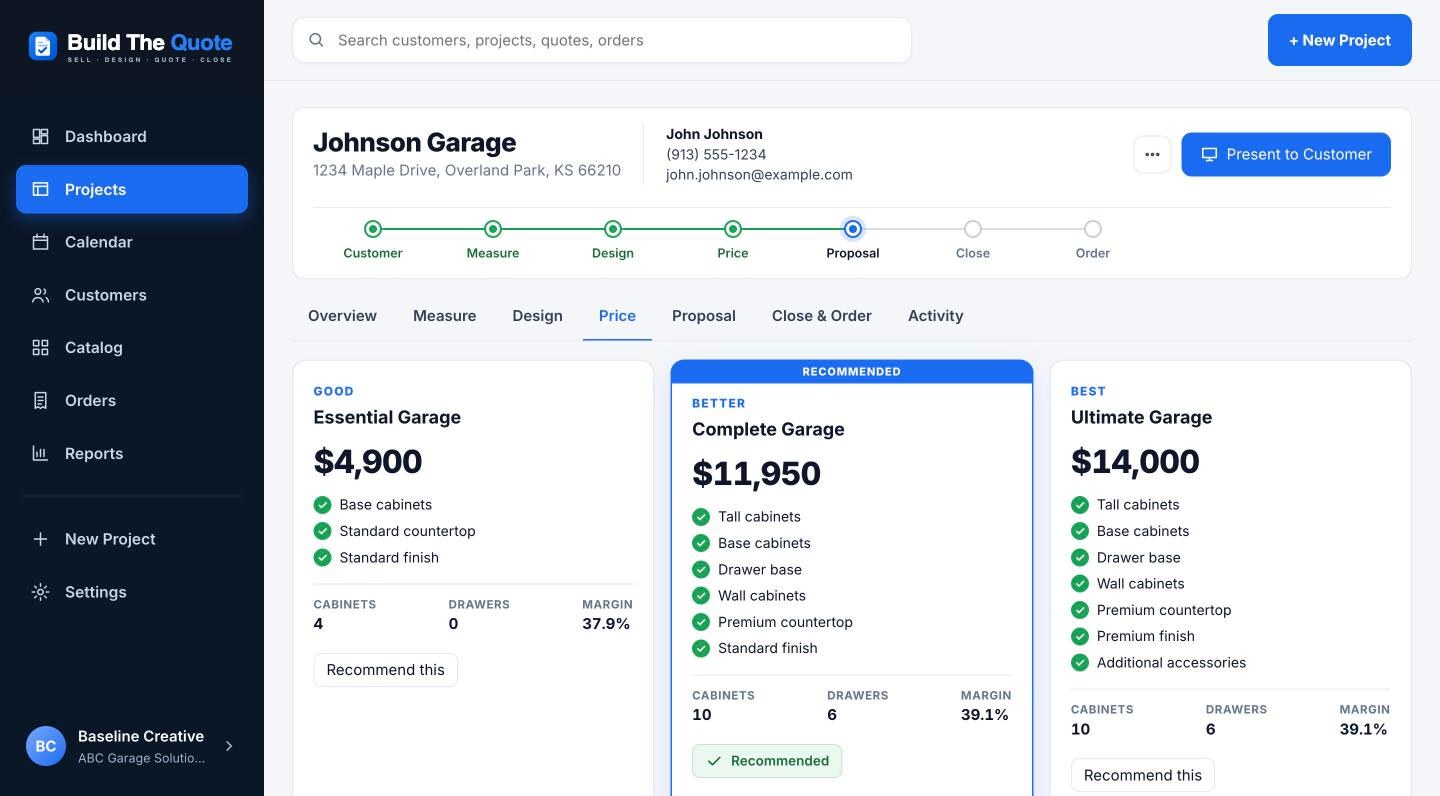Image resolution: width=1440 pixels, height=796 pixels.
Task: Open the Calendar sidebar item
Action: pos(132,242)
